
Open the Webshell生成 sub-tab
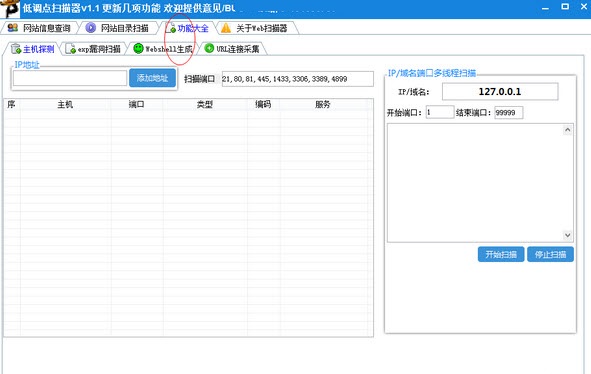click(x=163, y=49)
